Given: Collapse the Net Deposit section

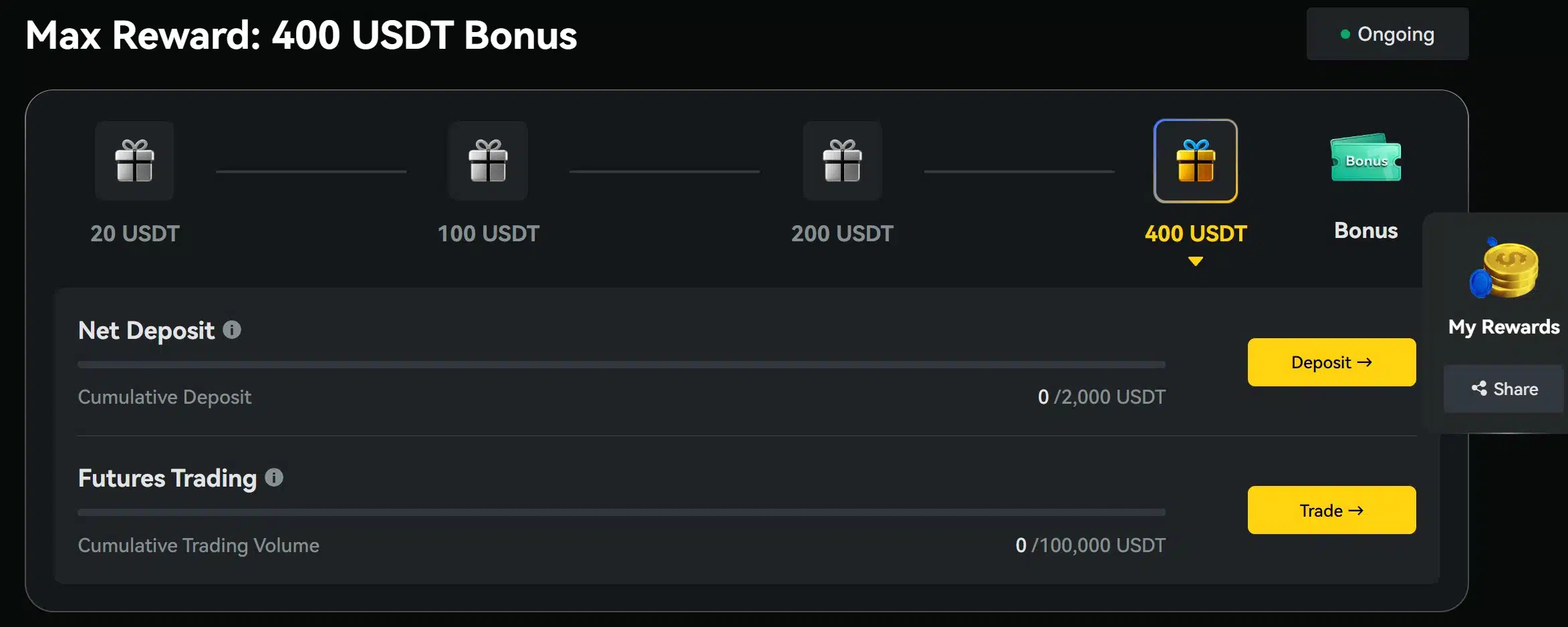Looking at the screenshot, I should pyautogui.click(x=146, y=329).
